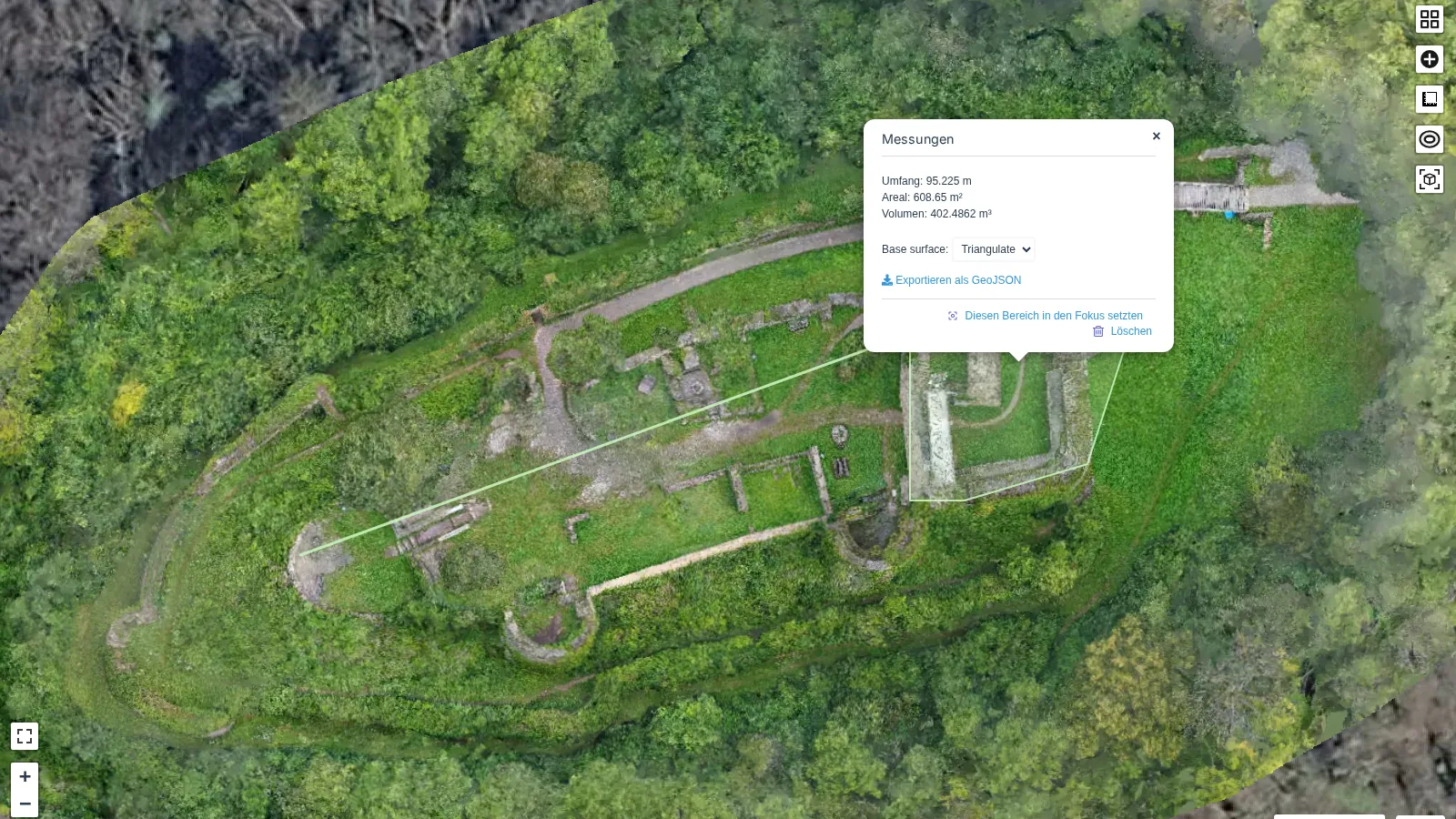This screenshot has width=1456, height=819.
Task: Click the Löschen link
Action: pyautogui.click(x=1131, y=331)
